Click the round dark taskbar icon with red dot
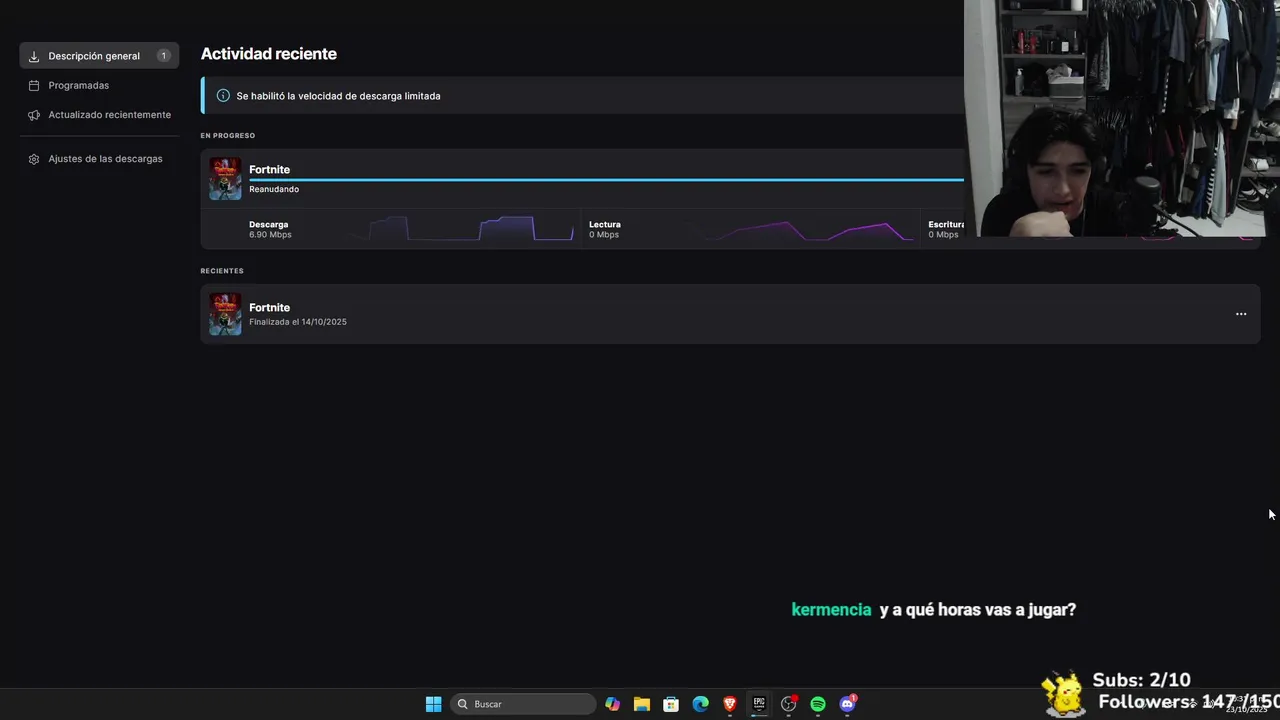The height and width of the screenshot is (720, 1280). pos(789,704)
